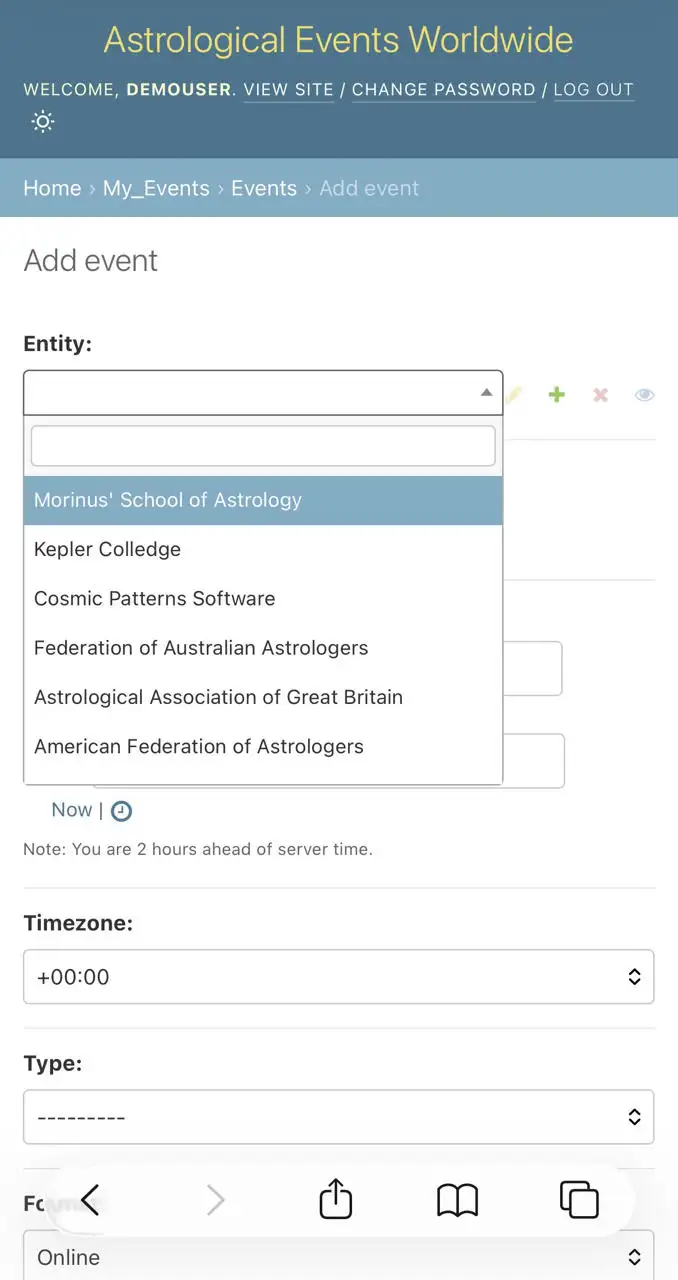Edit the selected entity with the pencil icon
Screen dimensions: 678x1280
pyautogui.click(x=513, y=394)
